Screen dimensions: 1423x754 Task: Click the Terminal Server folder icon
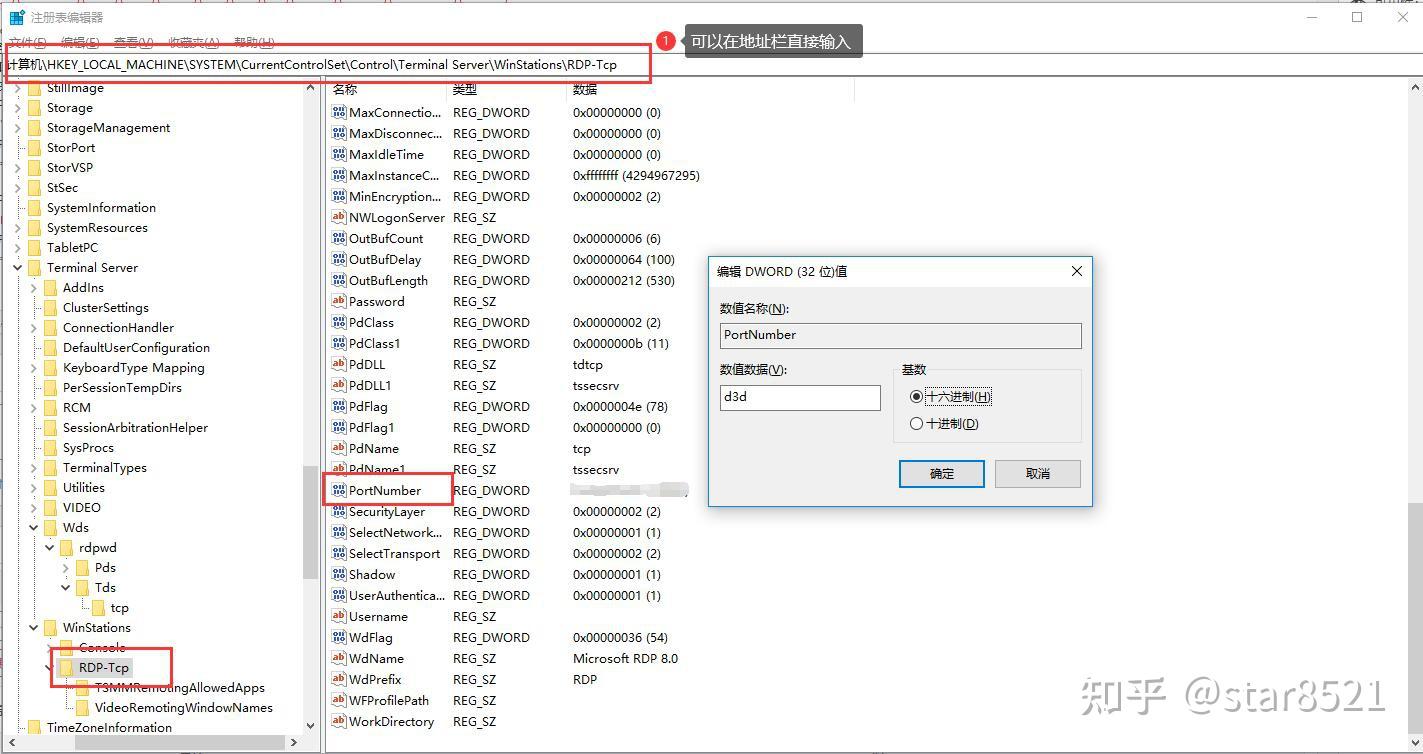coord(35,267)
